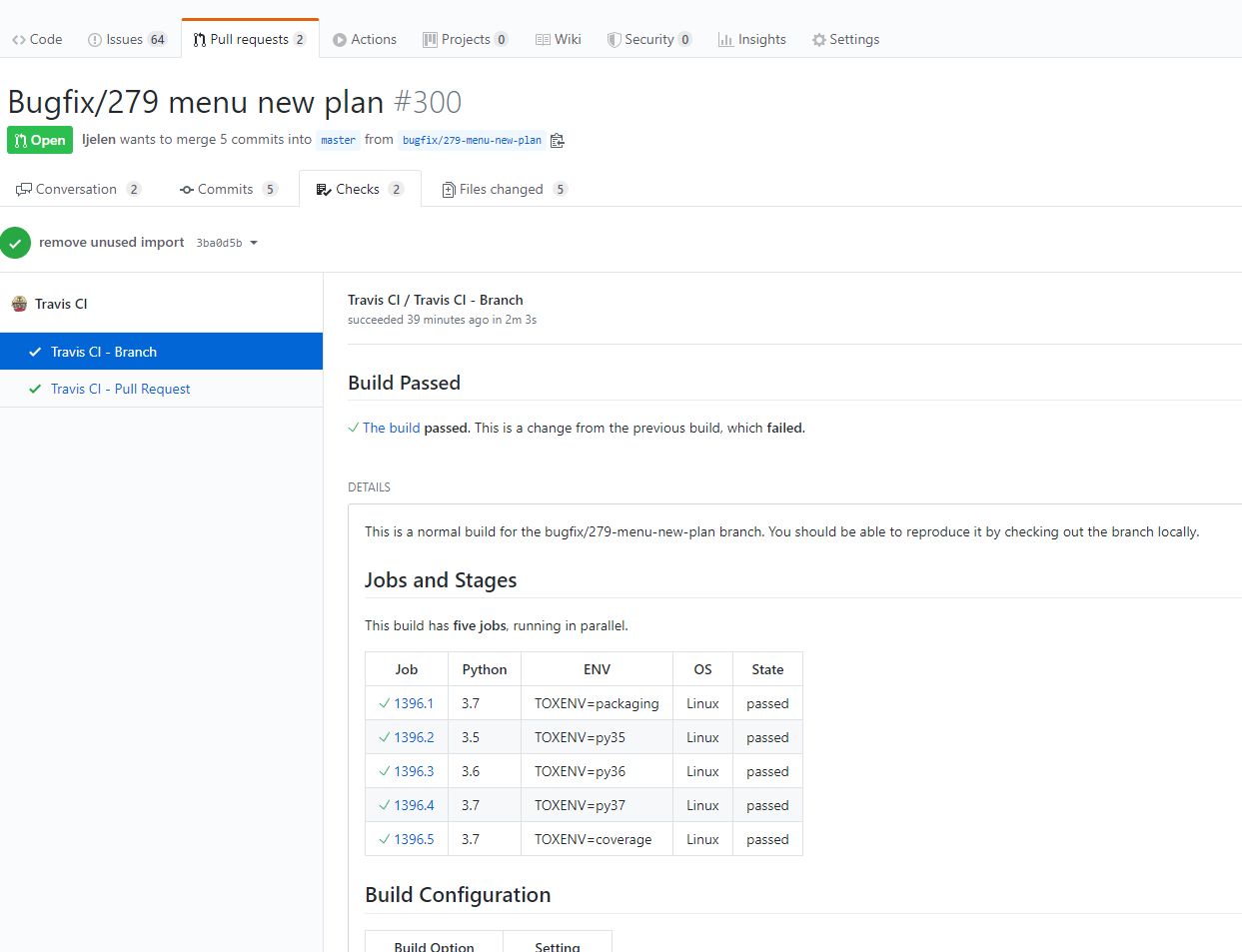1242x952 pixels.
Task: Click the Projects board icon
Action: pos(430,39)
